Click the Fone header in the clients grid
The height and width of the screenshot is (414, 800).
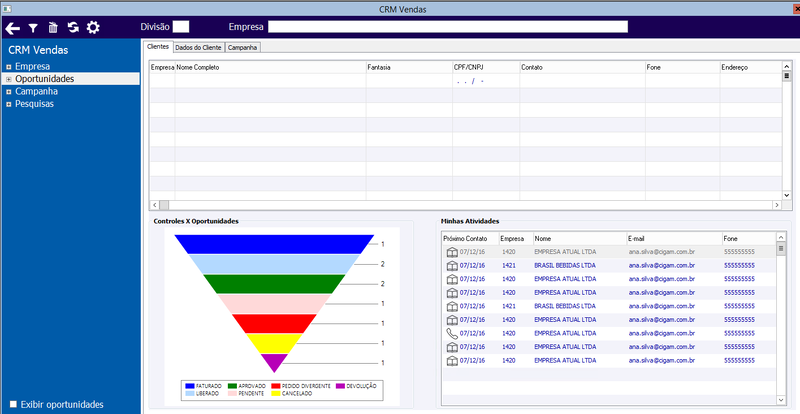(682, 67)
